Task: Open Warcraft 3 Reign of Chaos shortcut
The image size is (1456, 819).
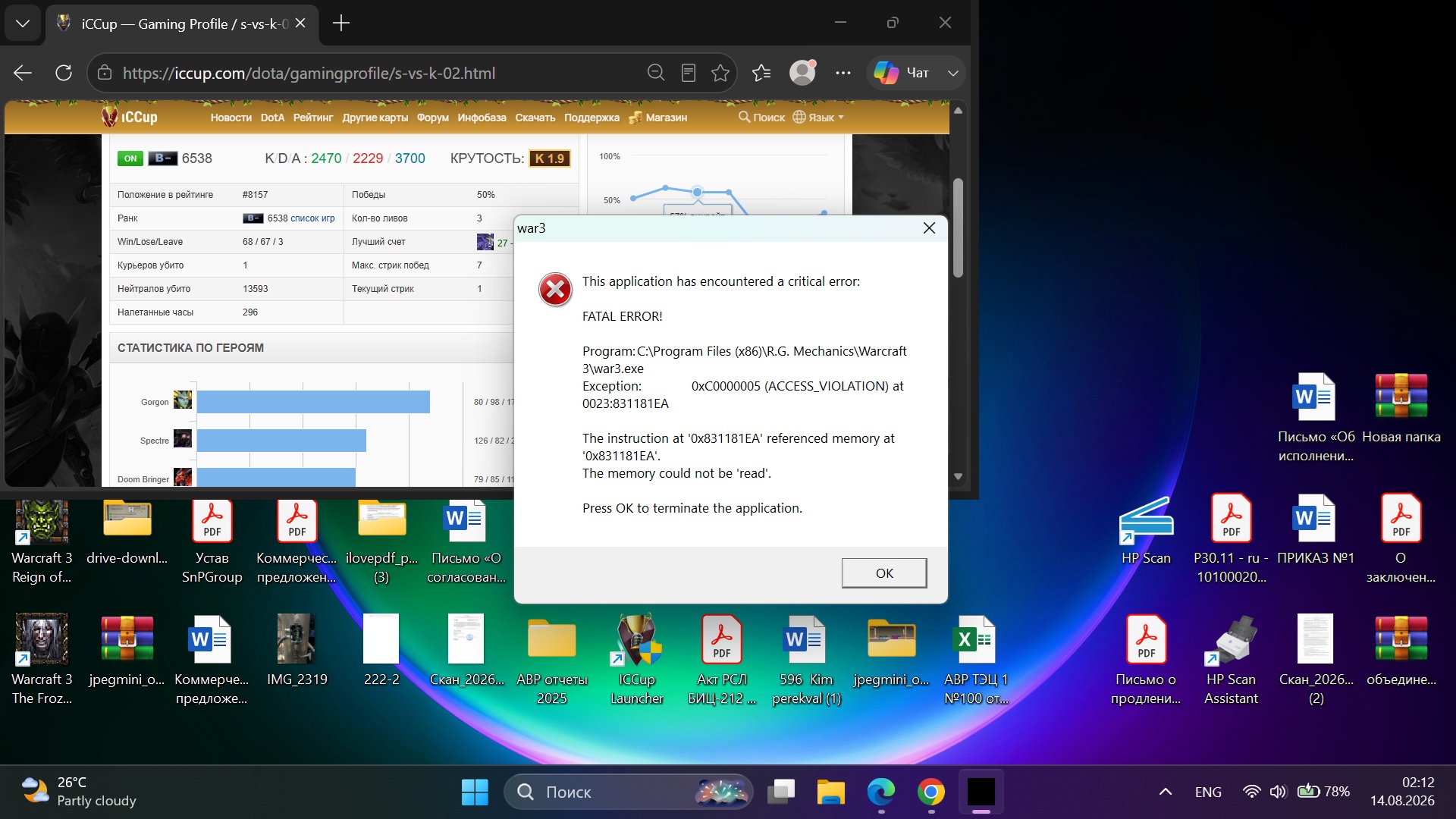Action: click(x=42, y=541)
